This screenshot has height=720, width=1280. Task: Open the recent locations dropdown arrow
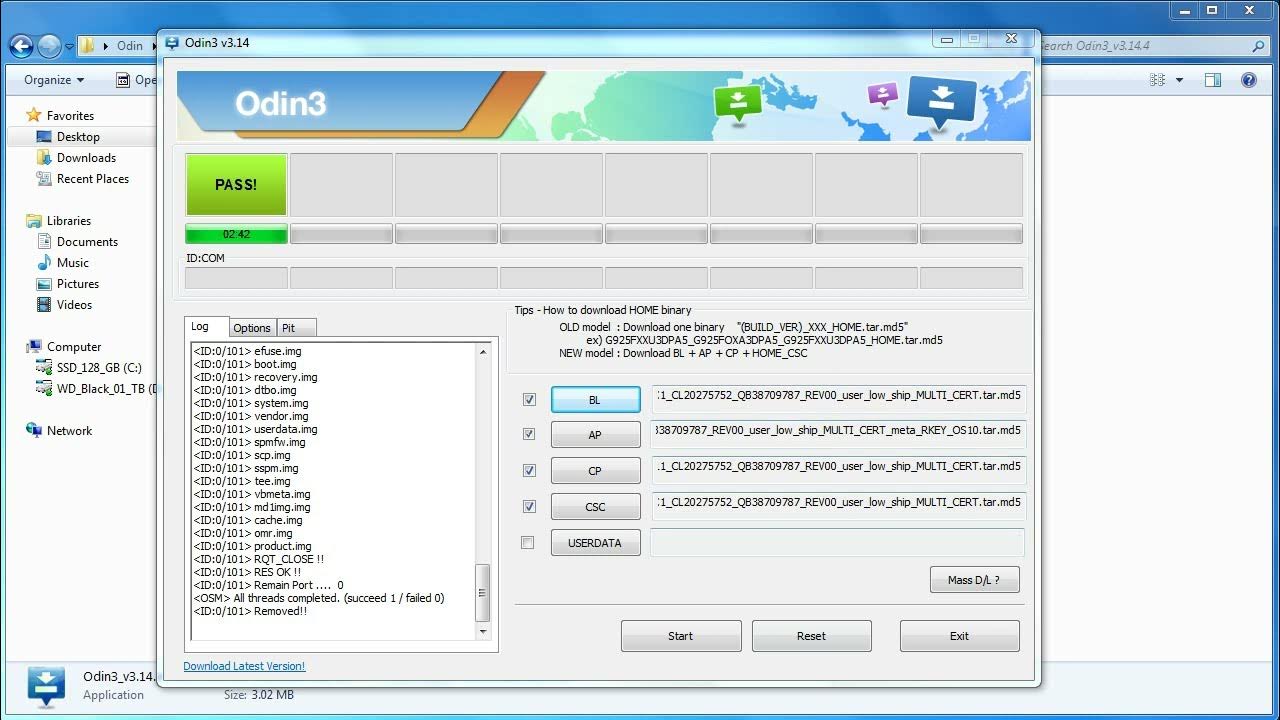tap(69, 46)
